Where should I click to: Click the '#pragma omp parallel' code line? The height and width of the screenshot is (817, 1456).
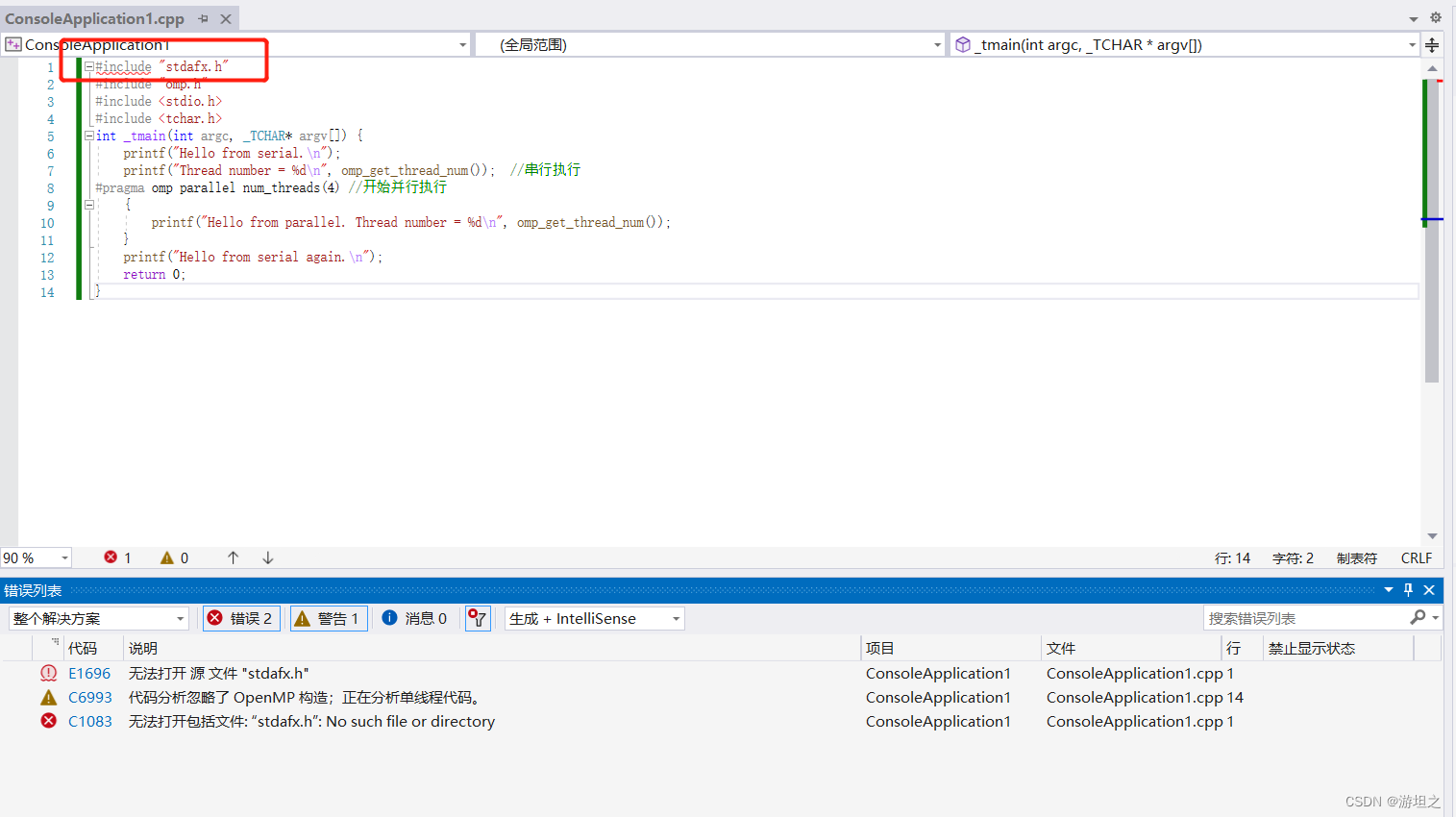coord(217,188)
